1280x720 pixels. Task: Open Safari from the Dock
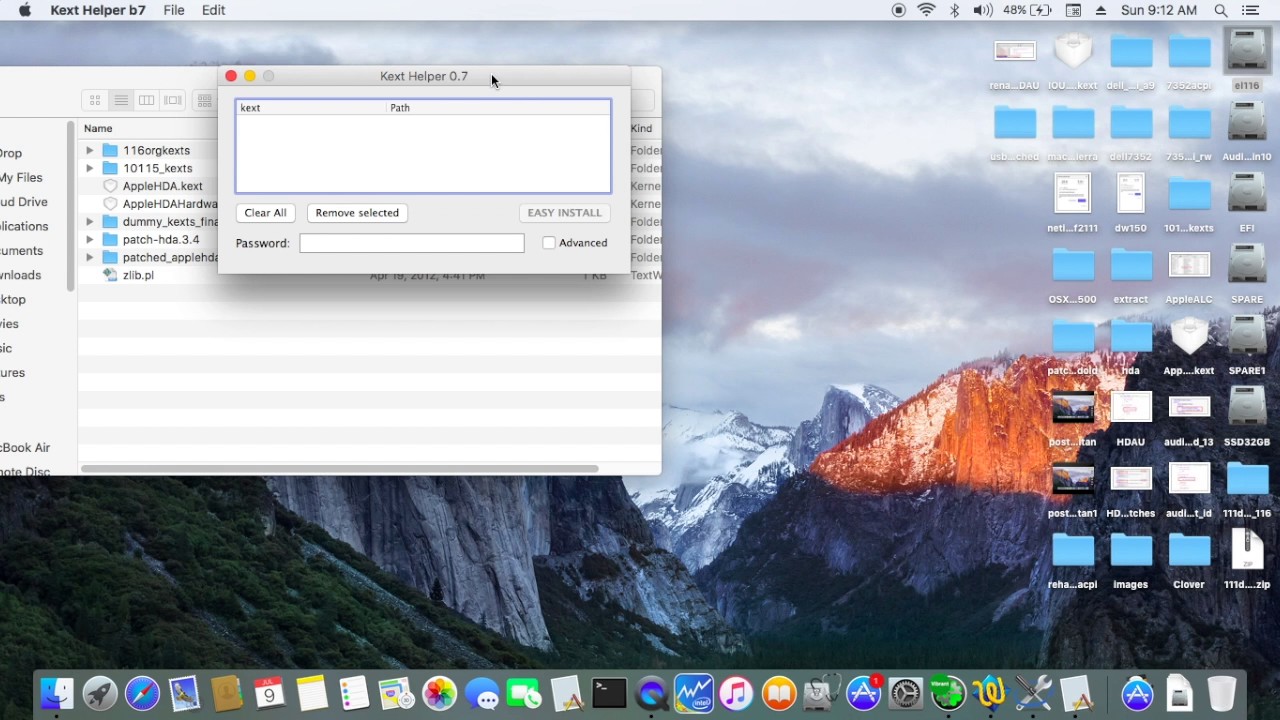[x=142, y=693]
